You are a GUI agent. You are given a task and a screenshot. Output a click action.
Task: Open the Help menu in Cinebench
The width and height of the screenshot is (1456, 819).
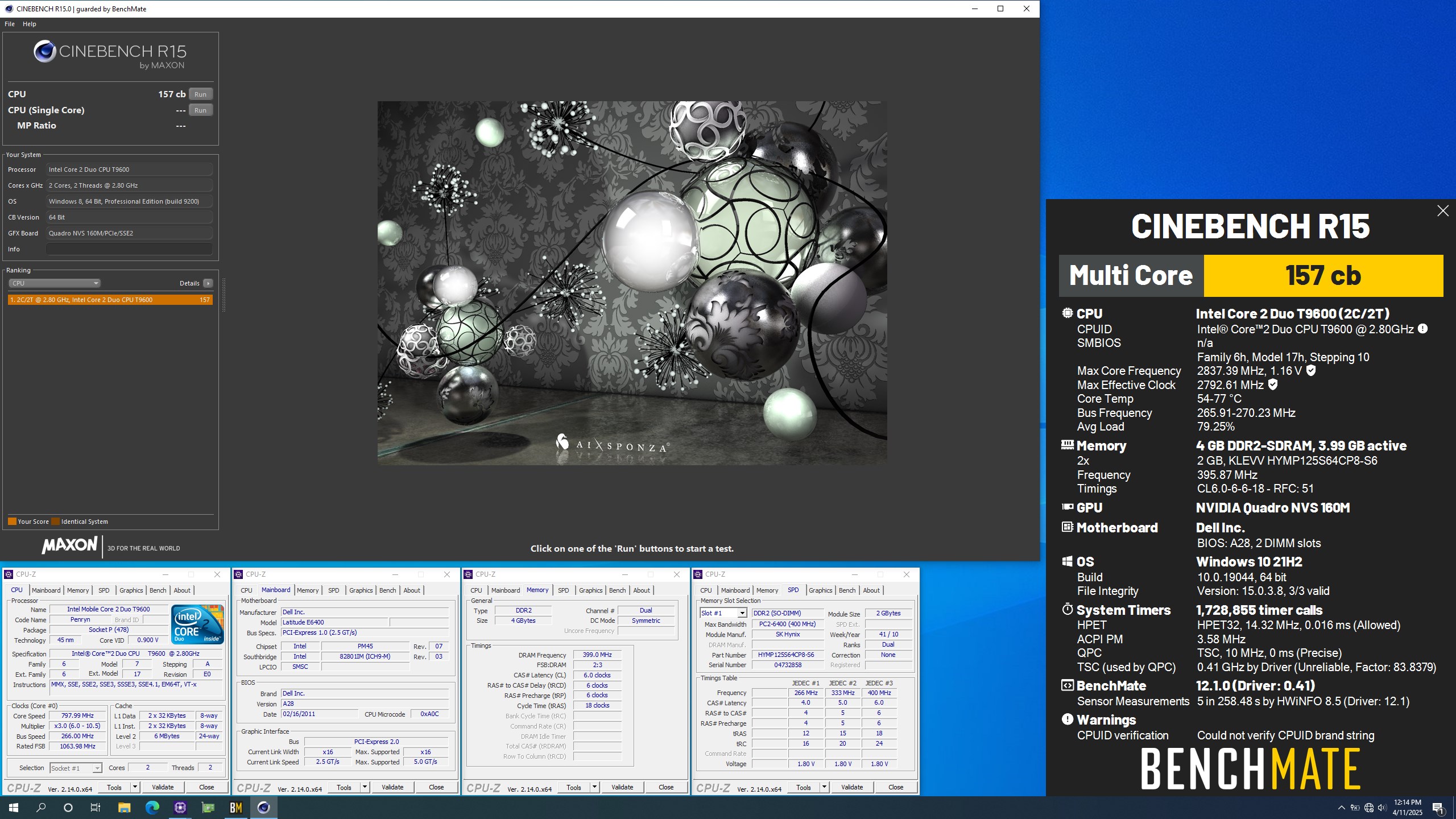(30, 24)
